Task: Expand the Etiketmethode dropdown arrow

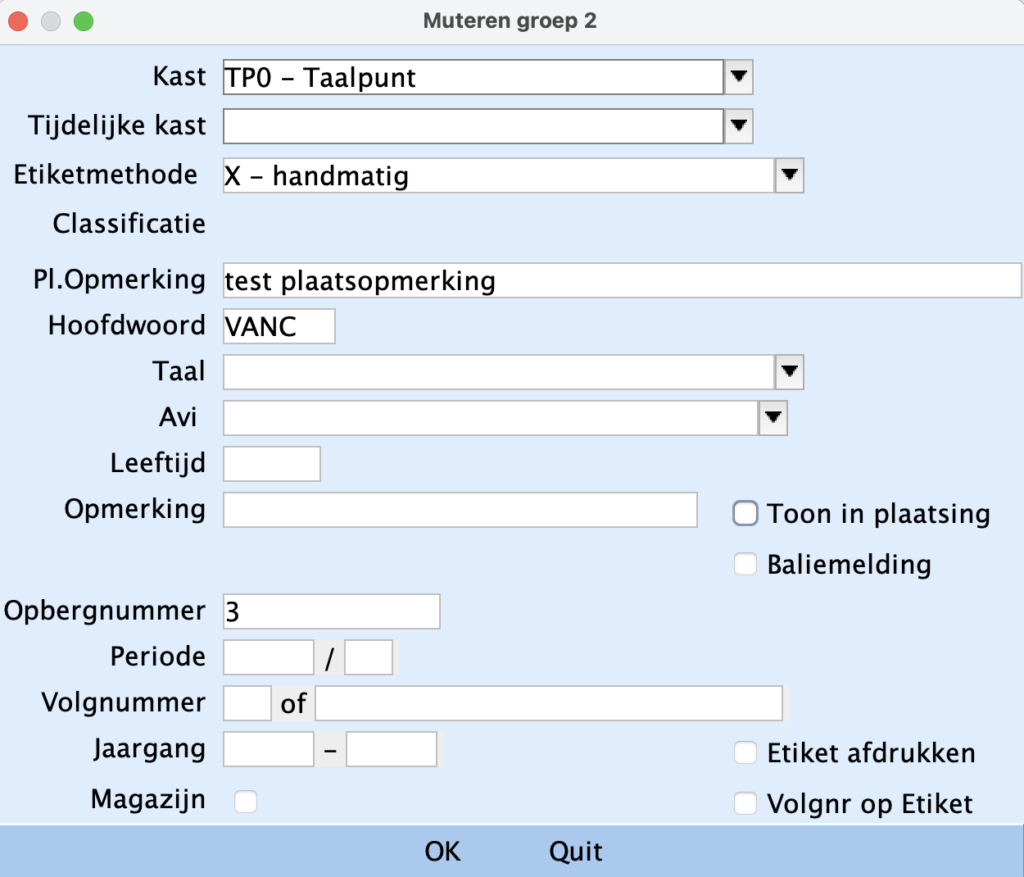Action: 790,176
